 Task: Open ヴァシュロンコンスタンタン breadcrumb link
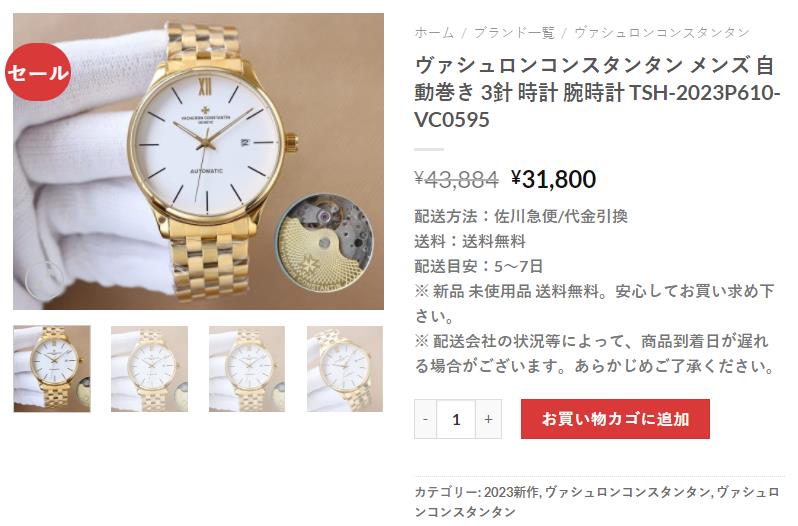pos(662,33)
